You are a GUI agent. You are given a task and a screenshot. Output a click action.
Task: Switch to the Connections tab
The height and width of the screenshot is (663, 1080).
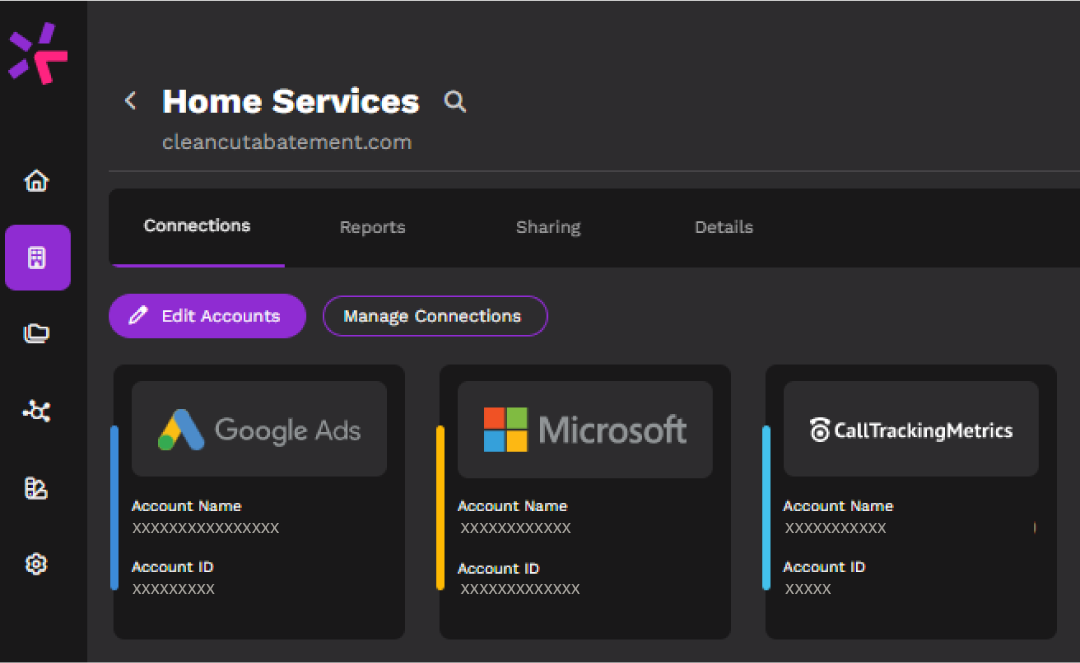(197, 226)
